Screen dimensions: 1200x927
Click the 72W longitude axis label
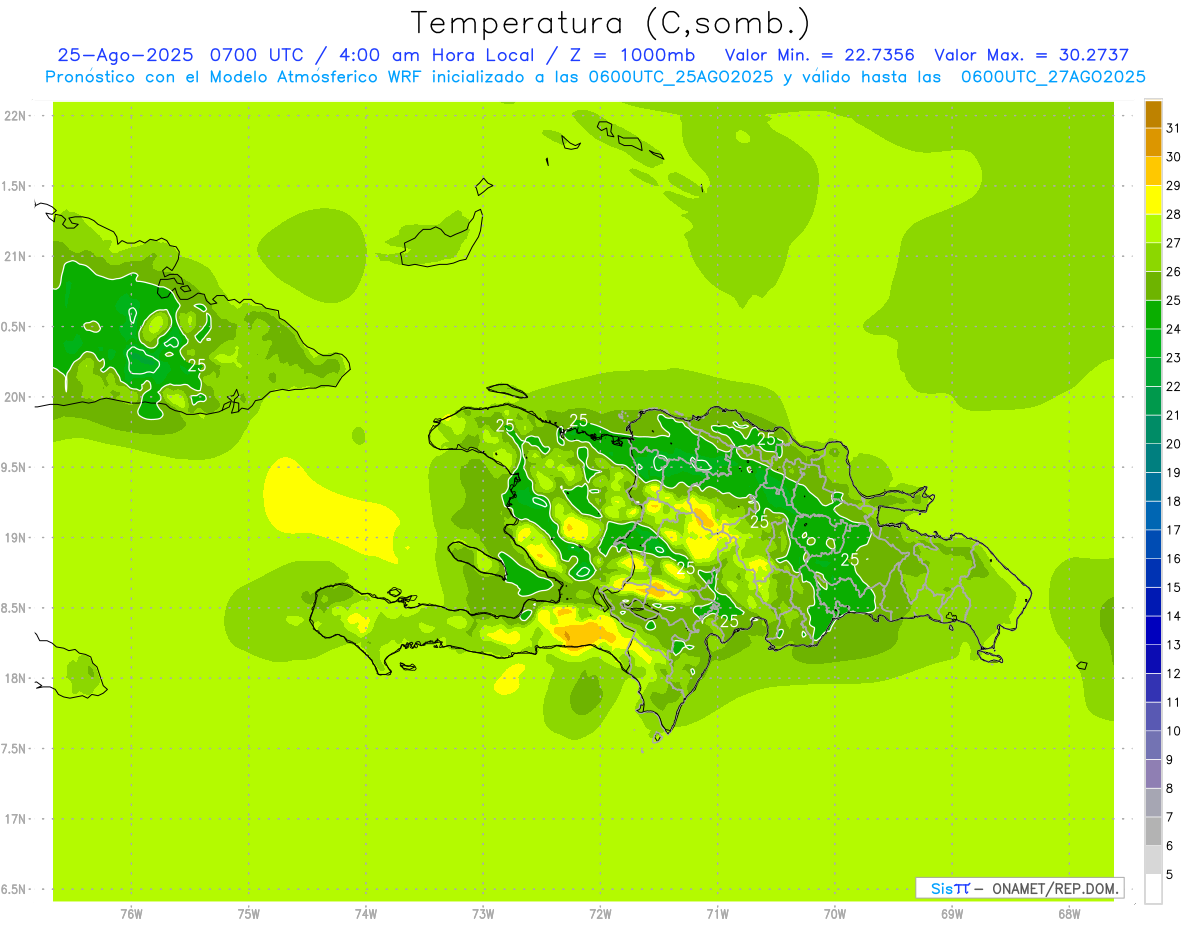click(600, 913)
